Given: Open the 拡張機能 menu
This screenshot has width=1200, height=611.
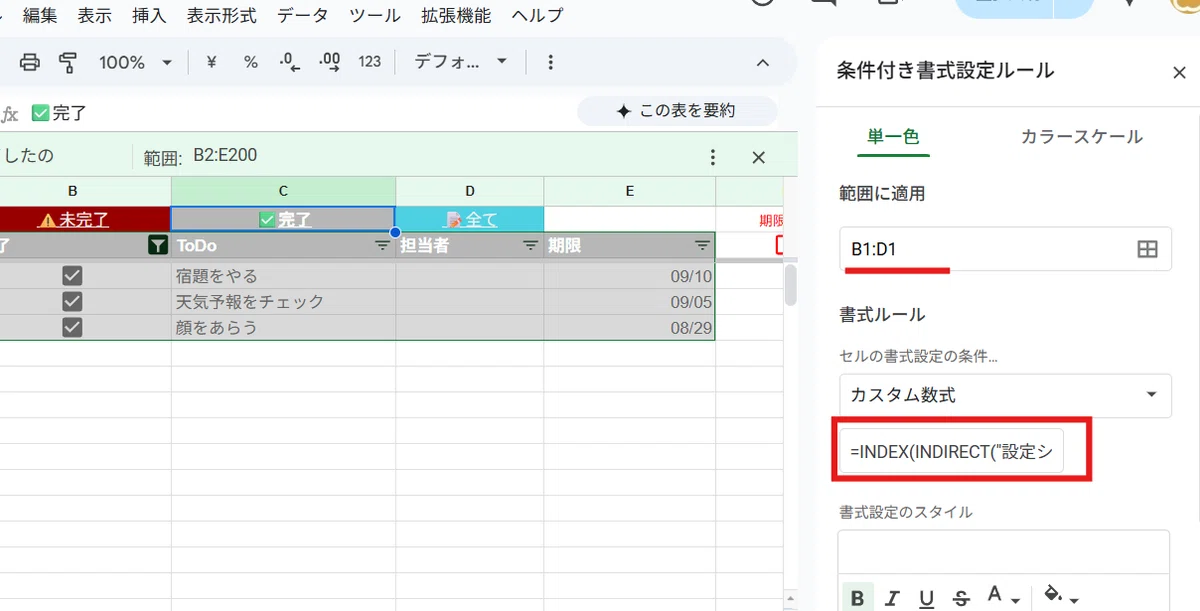Looking at the screenshot, I should 456,16.
